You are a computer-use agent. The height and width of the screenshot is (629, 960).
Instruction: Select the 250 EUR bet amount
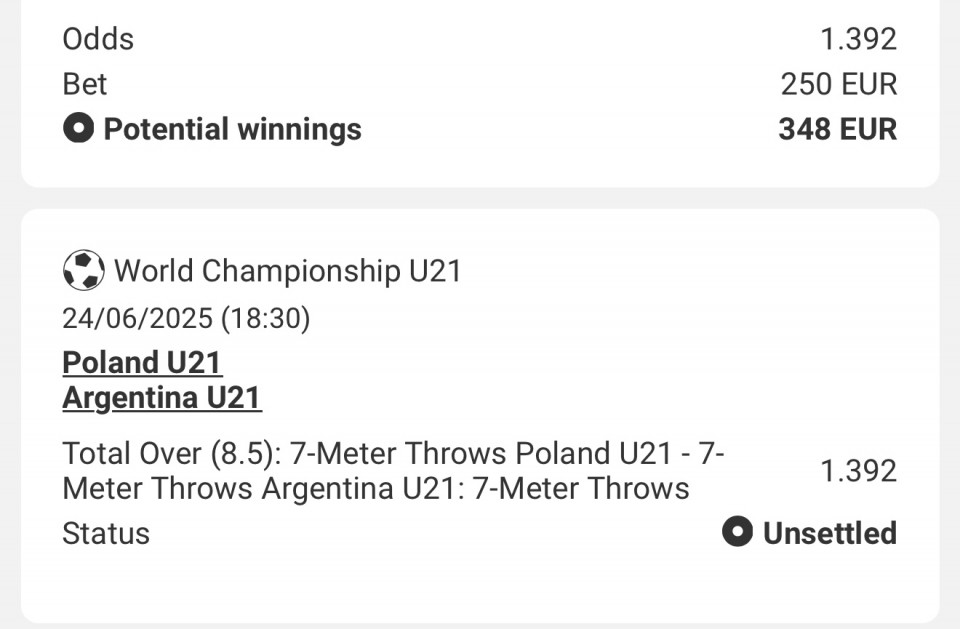pos(839,84)
